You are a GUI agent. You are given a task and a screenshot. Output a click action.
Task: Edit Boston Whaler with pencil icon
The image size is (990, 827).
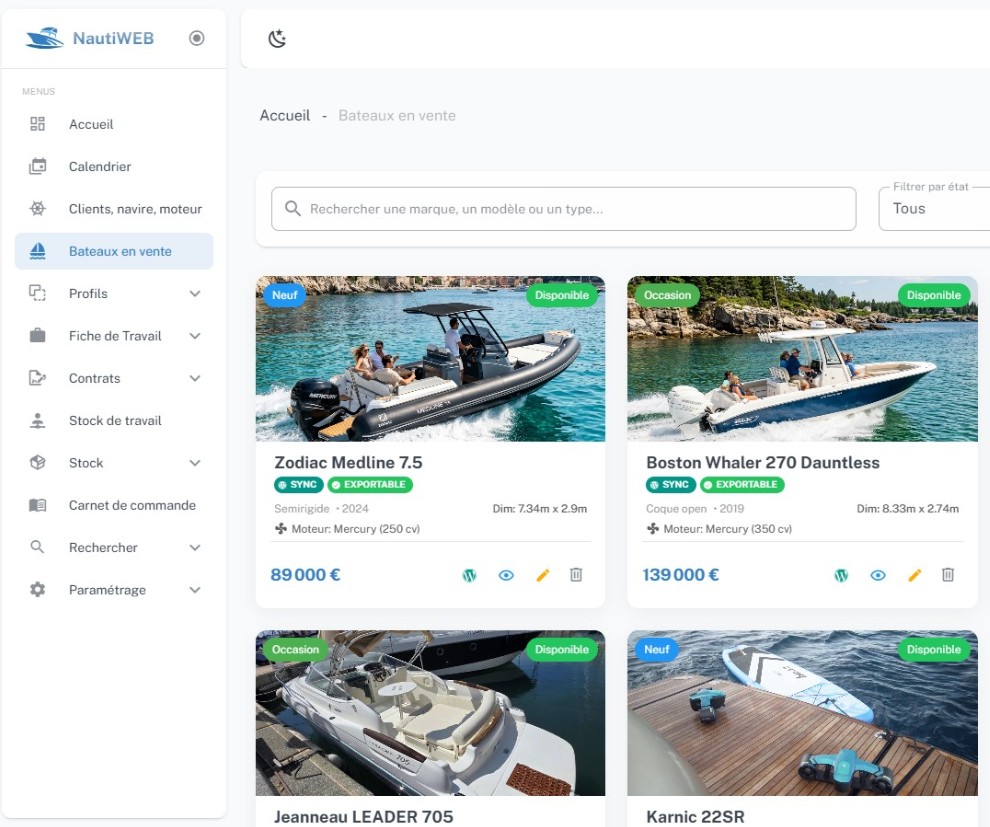pyautogui.click(x=915, y=575)
